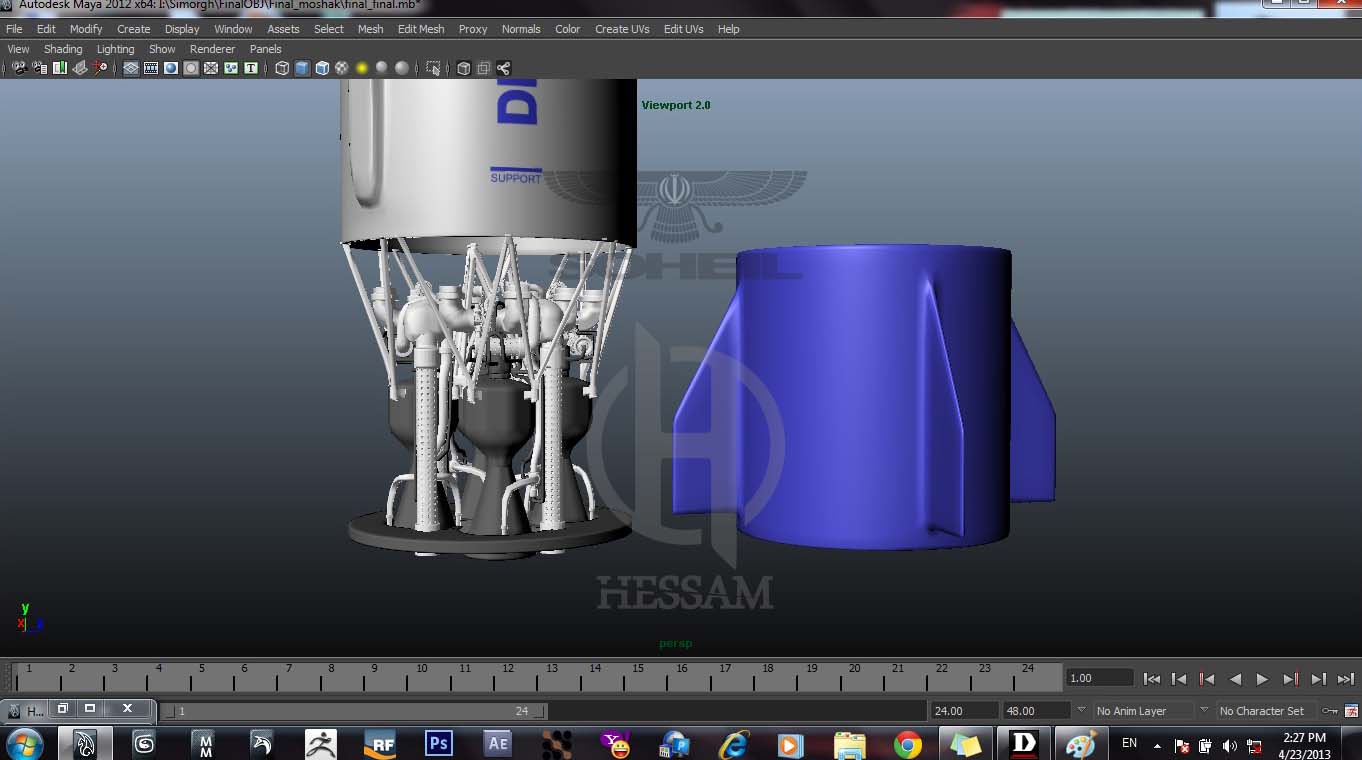Open the panel View menu
The width and height of the screenshot is (1362, 760).
point(19,49)
